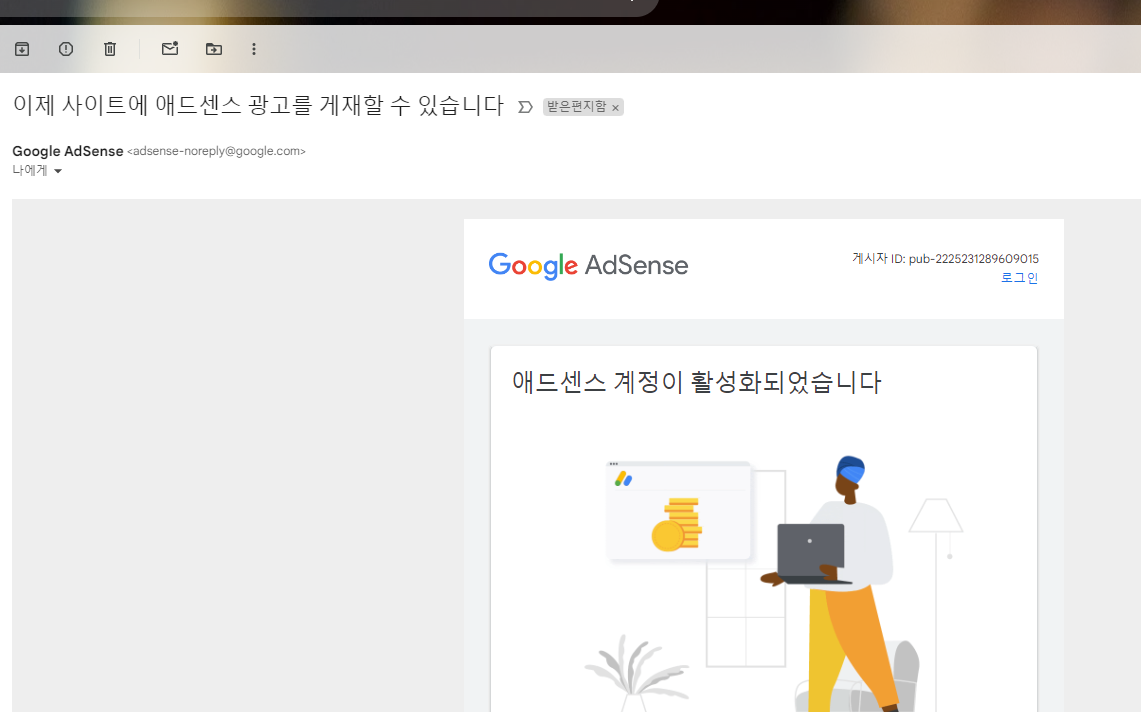Click the 애드센스 계정이 활성화되었습니다 heading
The width and height of the screenshot is (1141, 712).
[x=695, y=383]
